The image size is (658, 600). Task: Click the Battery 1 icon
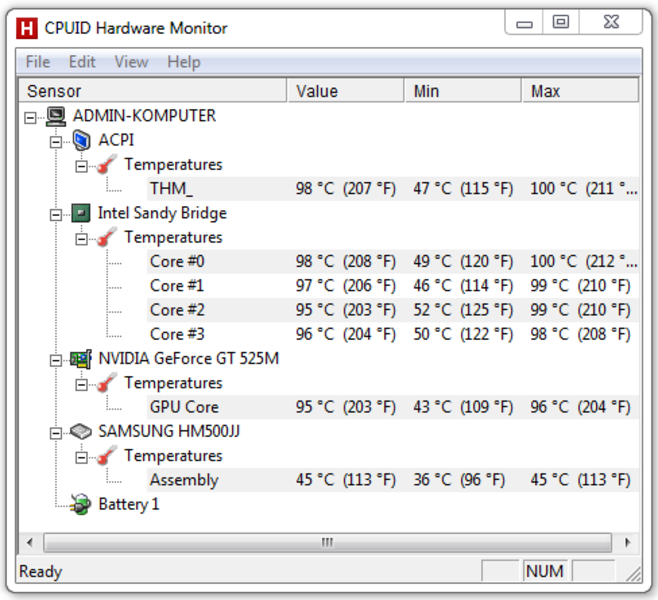tap(81, 504)
